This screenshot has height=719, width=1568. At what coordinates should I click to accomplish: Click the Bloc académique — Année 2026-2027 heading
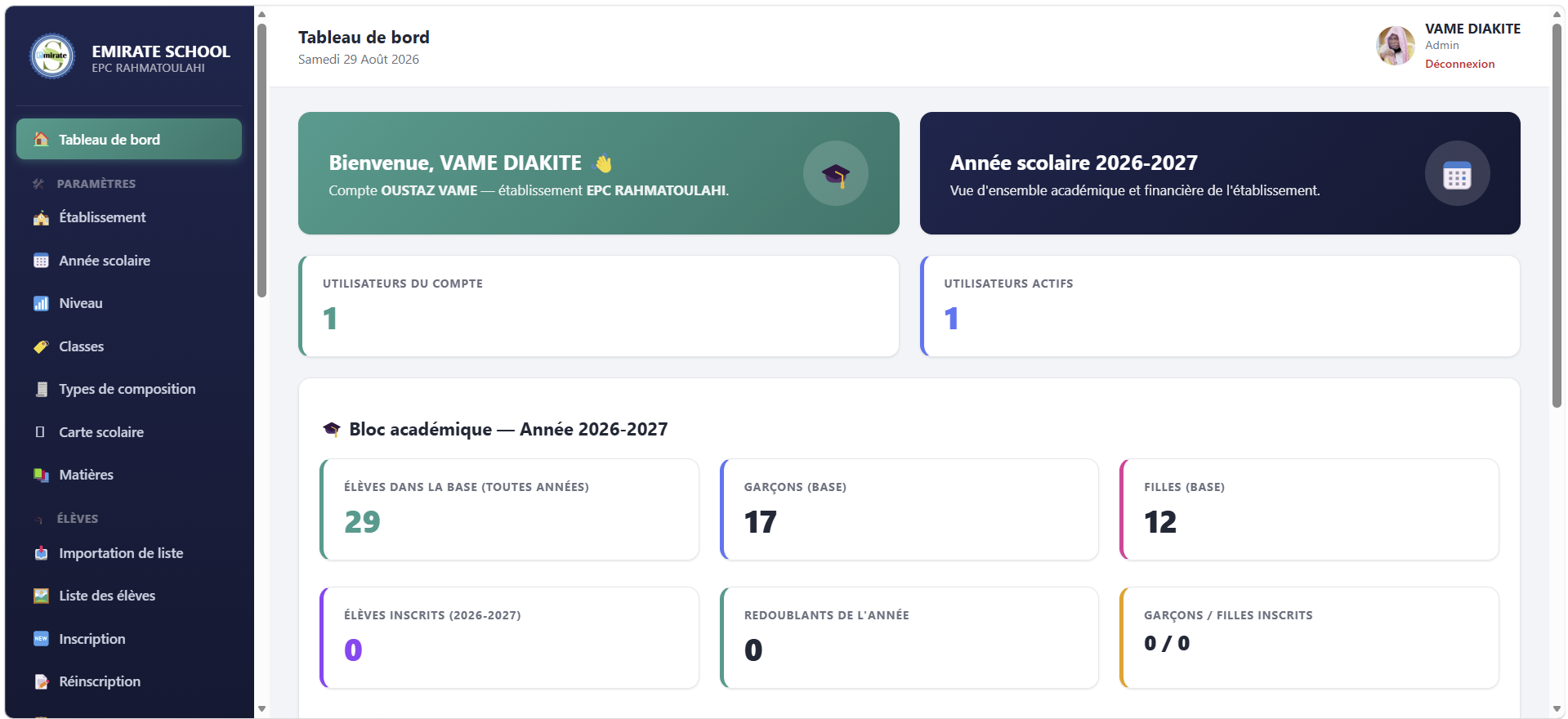point(508,430)
